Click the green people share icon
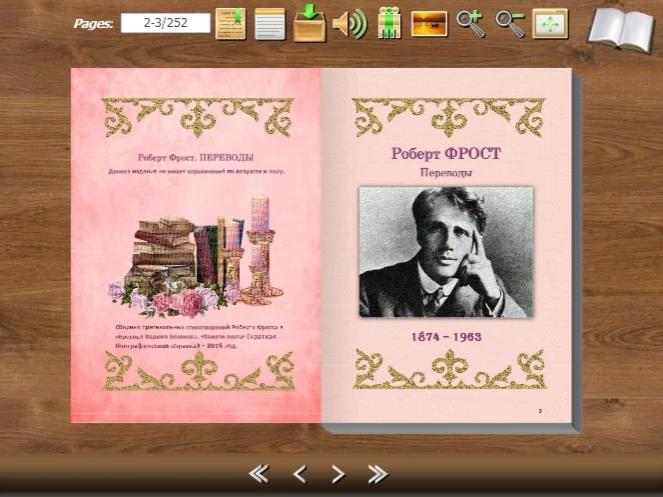 389,22
